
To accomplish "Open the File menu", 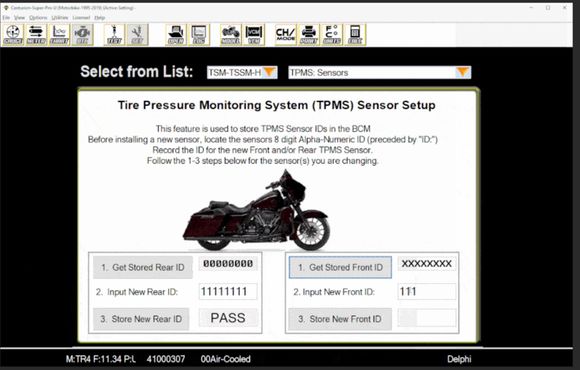I will click(6, 18).
